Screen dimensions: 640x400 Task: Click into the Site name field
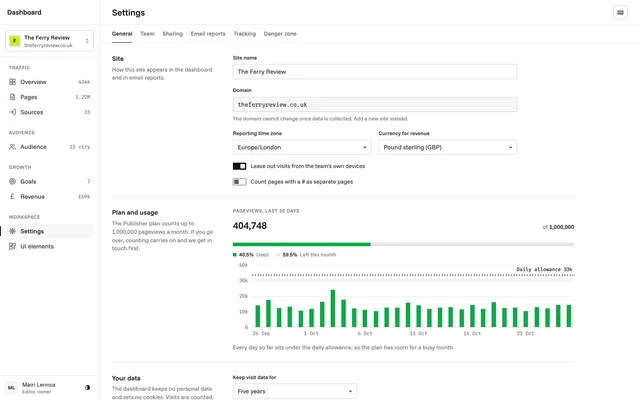375,71
